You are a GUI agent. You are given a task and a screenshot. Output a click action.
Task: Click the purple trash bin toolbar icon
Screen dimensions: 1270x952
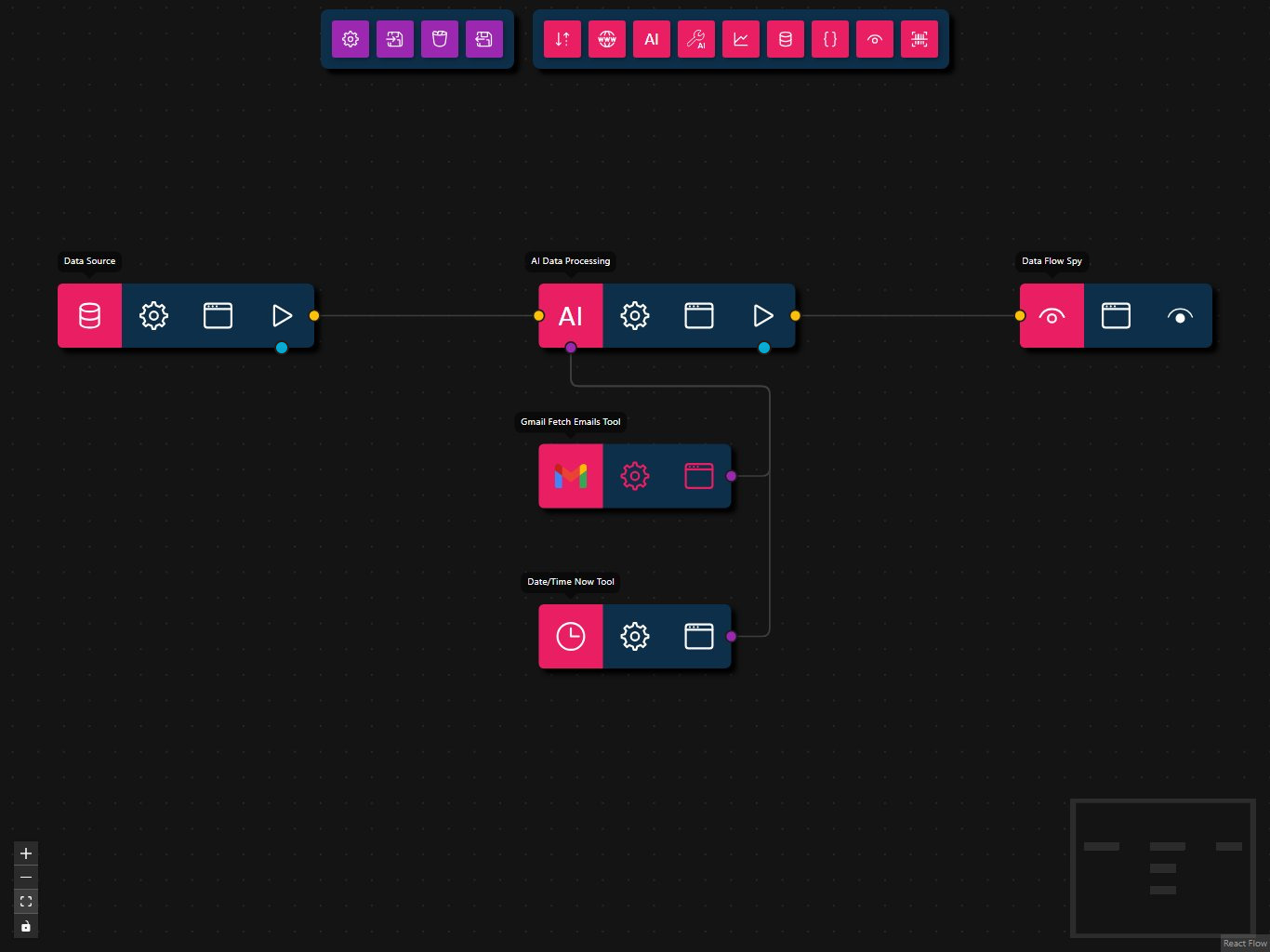point(440,39)
